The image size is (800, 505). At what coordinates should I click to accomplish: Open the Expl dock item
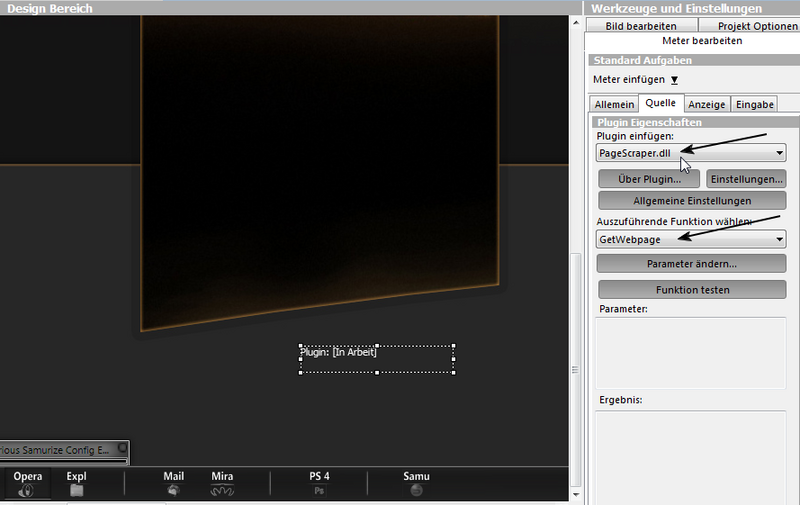tap(77, 483)
